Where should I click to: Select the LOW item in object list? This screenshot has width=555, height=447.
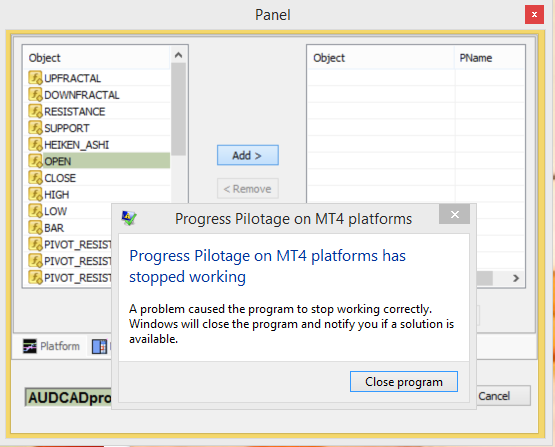pyautogui.click(x=70, y=211)
